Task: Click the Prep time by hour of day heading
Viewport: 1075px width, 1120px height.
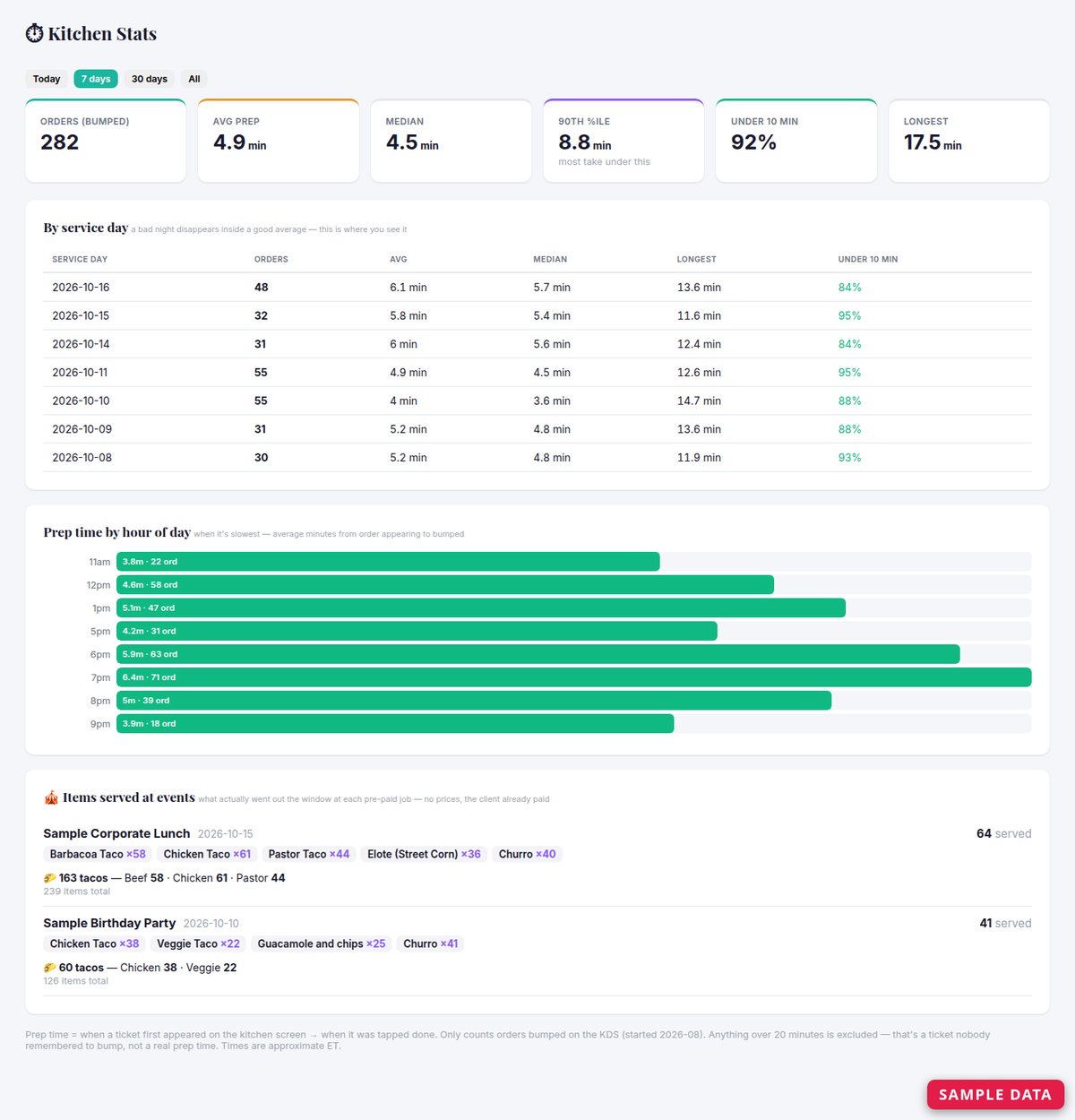Action: (116, 532)
